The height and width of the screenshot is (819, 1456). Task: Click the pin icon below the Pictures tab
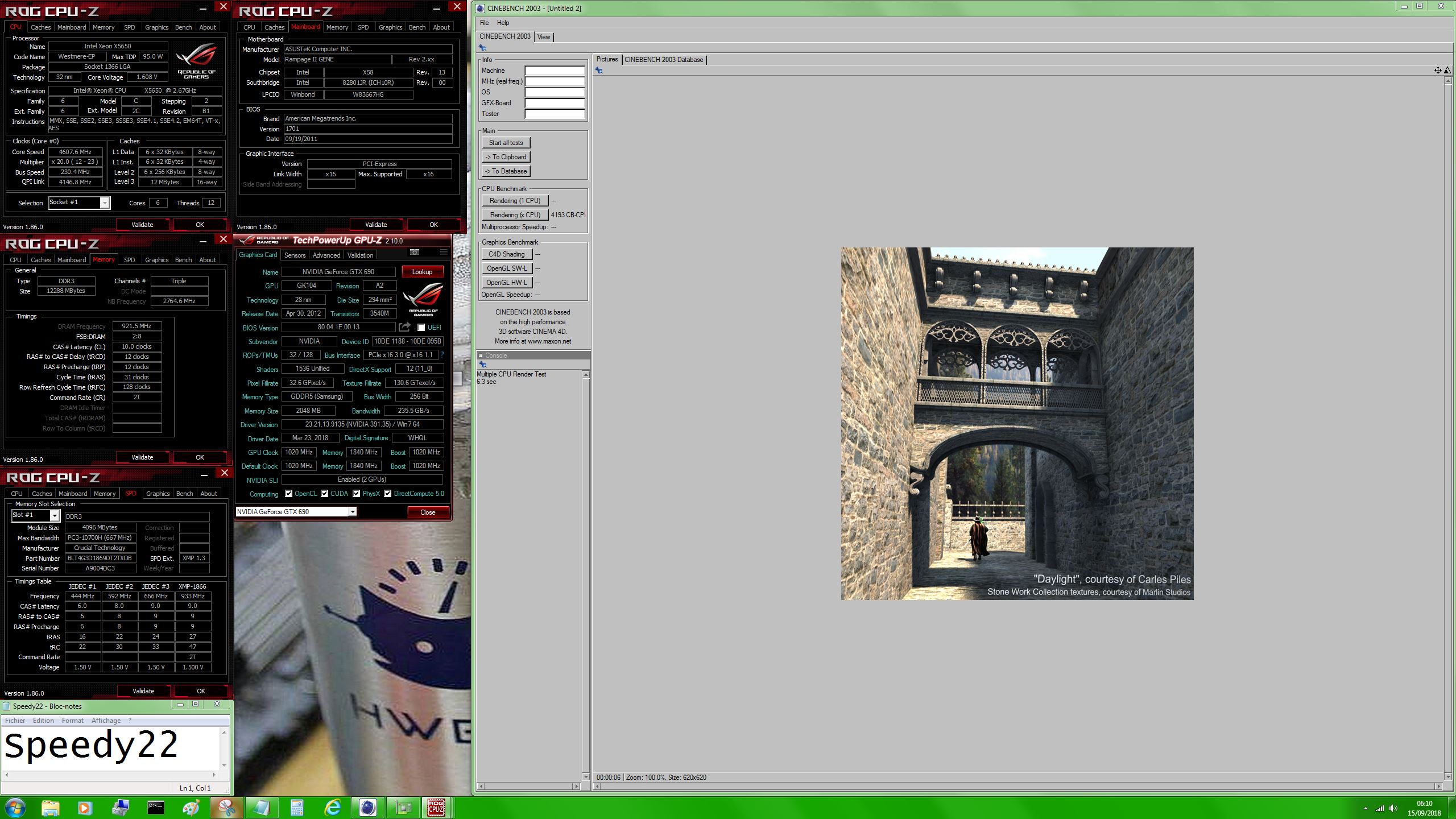tap(599, 71)
